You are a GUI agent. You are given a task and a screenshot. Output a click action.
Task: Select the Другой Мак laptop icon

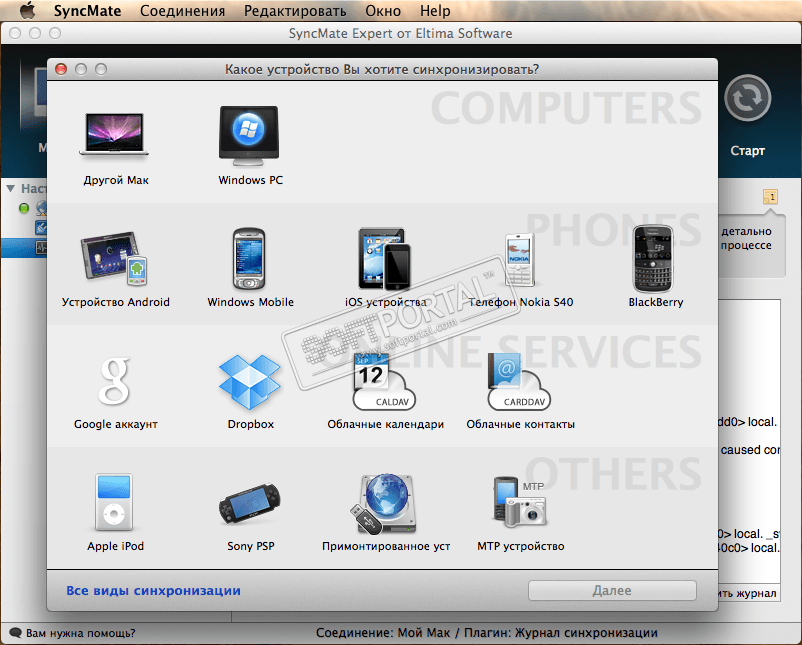pos(115,134)
